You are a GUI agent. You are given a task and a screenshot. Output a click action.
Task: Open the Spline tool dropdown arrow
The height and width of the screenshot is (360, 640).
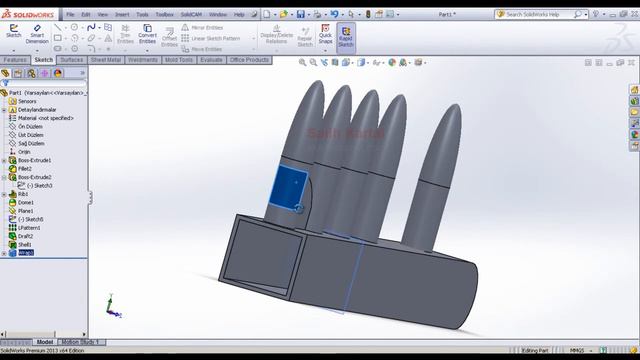coord(99,28)
